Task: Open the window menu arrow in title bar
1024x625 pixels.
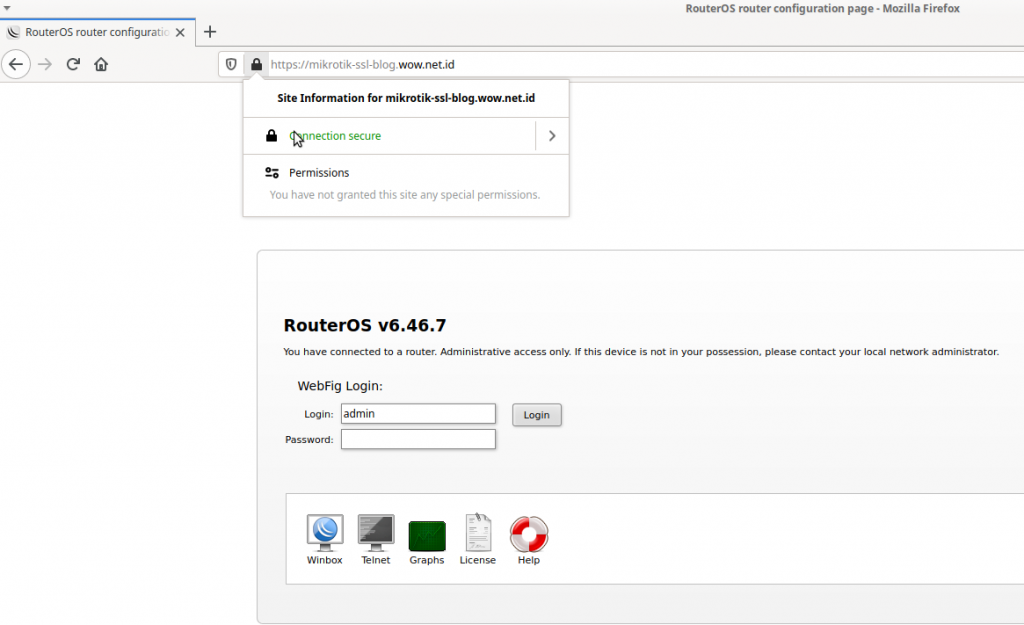Action: pyautogui.click(x=7, y=8)
